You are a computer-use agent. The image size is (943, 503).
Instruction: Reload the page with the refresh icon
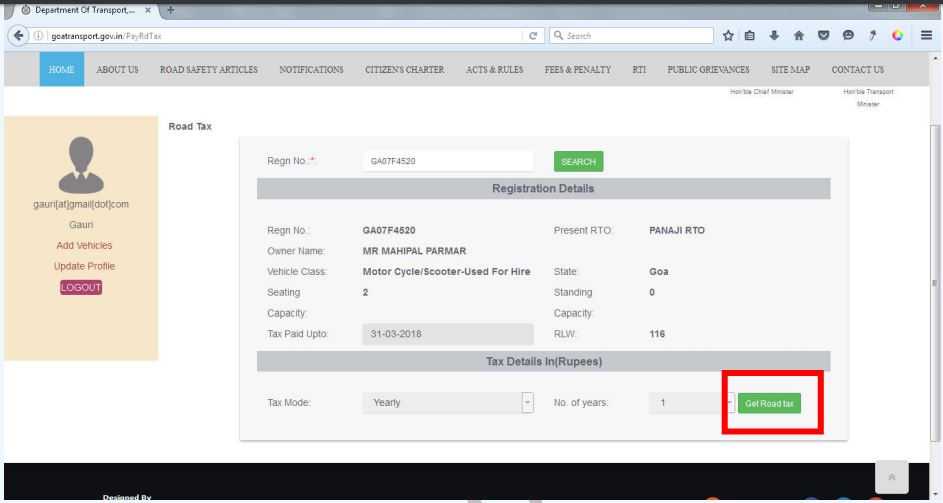coord(533,35)
